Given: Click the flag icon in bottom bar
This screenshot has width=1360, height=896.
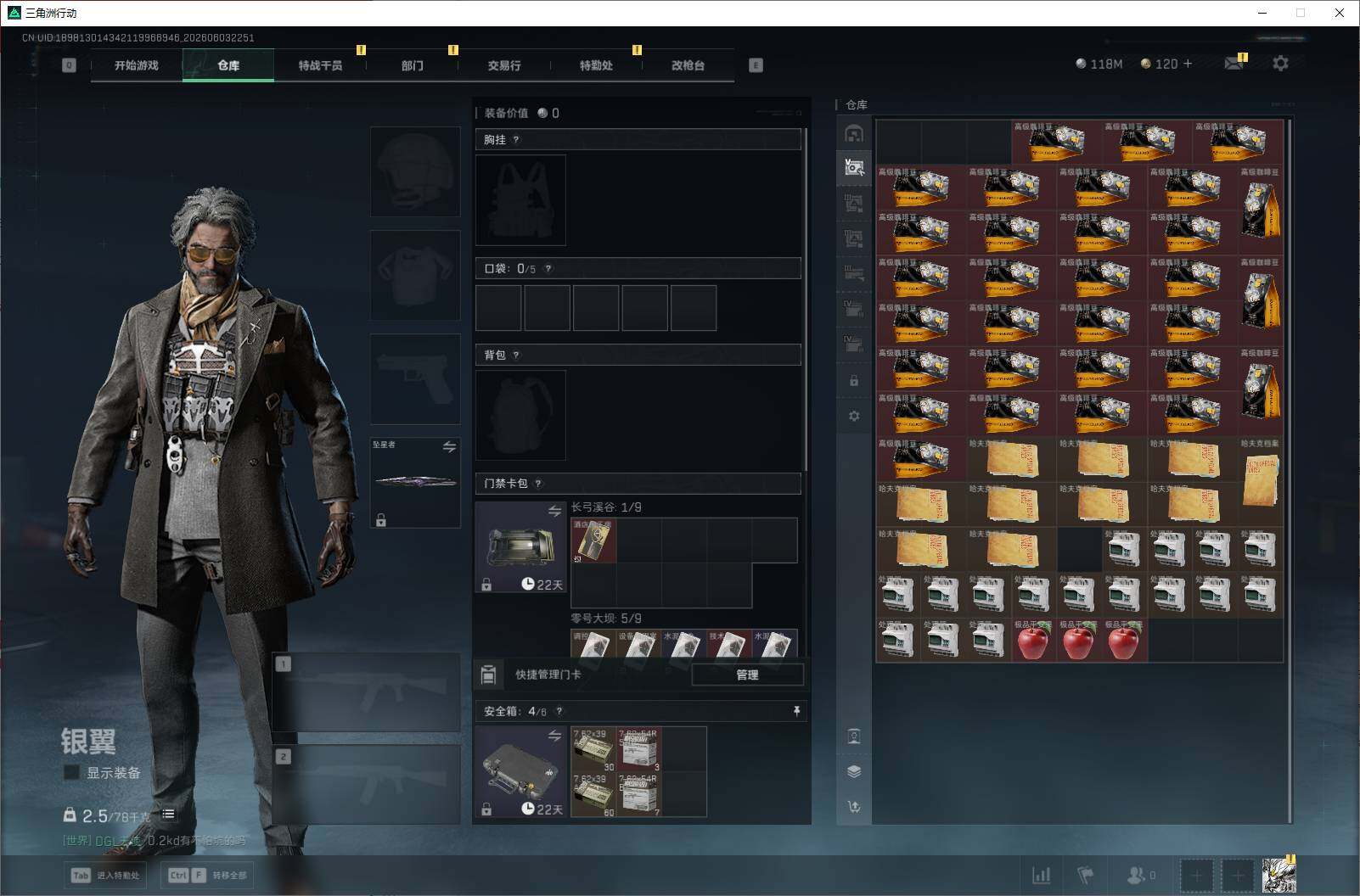Looking at the screenshot, I should [x=1086, y=875].
